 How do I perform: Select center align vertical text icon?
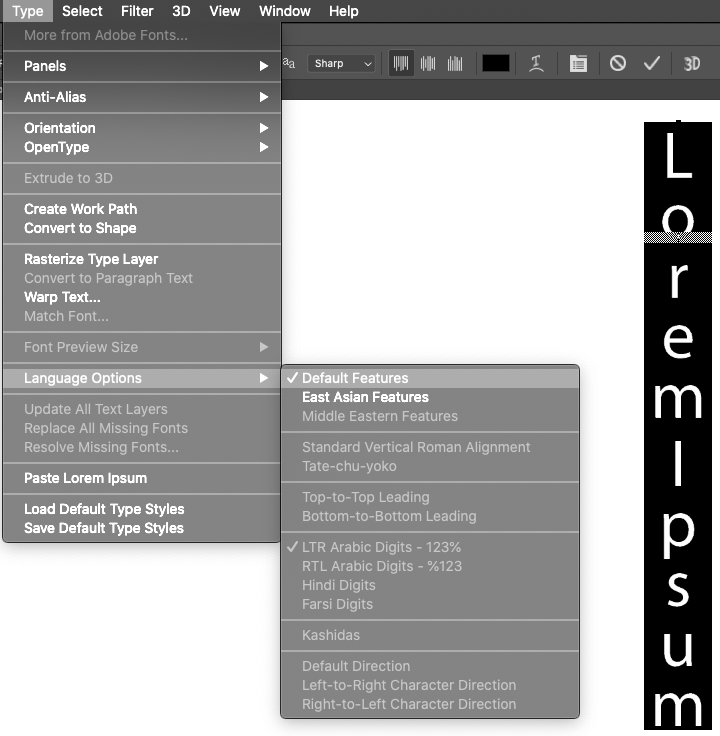(x=428, y=63)
